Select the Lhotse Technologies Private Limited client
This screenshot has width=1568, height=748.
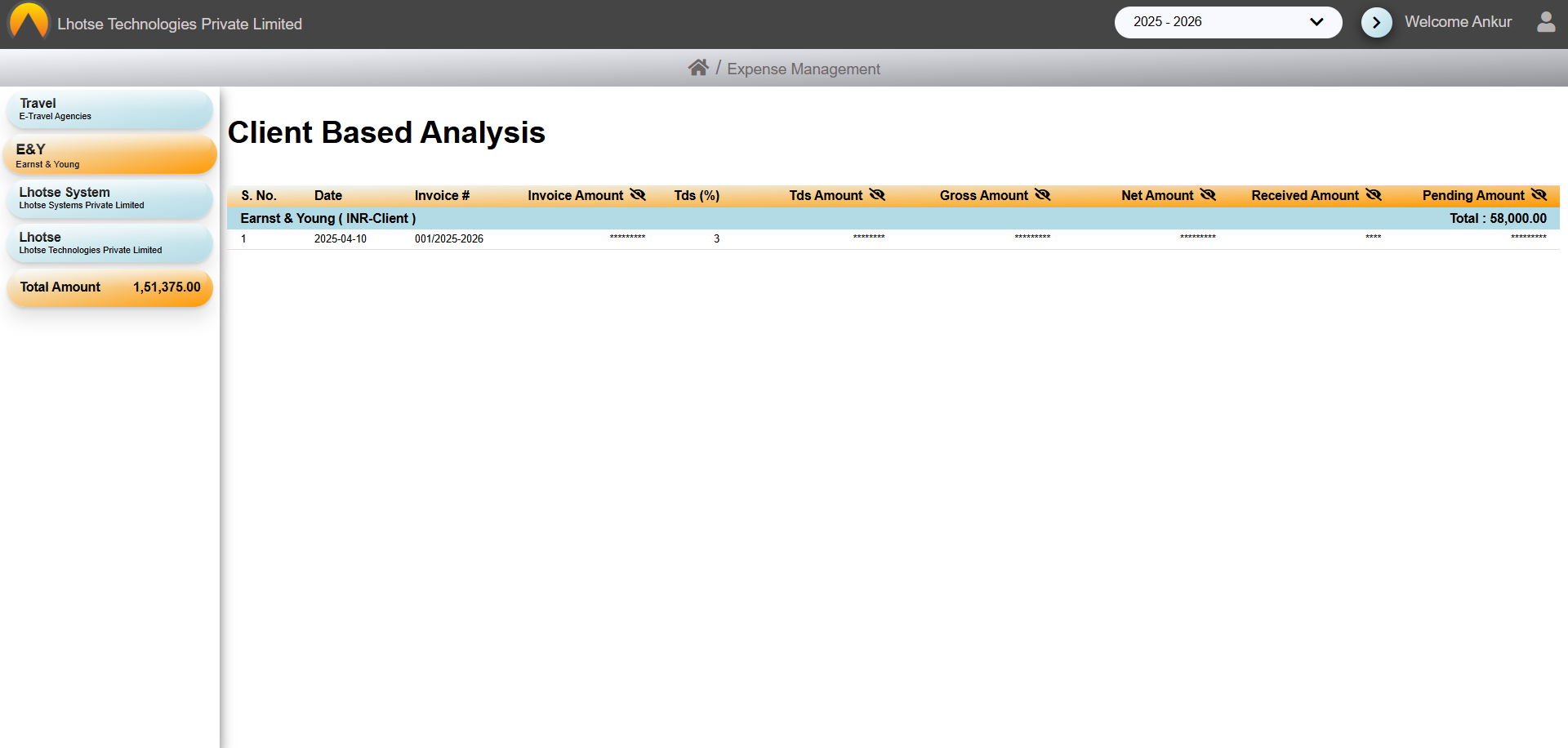[109, 243]
